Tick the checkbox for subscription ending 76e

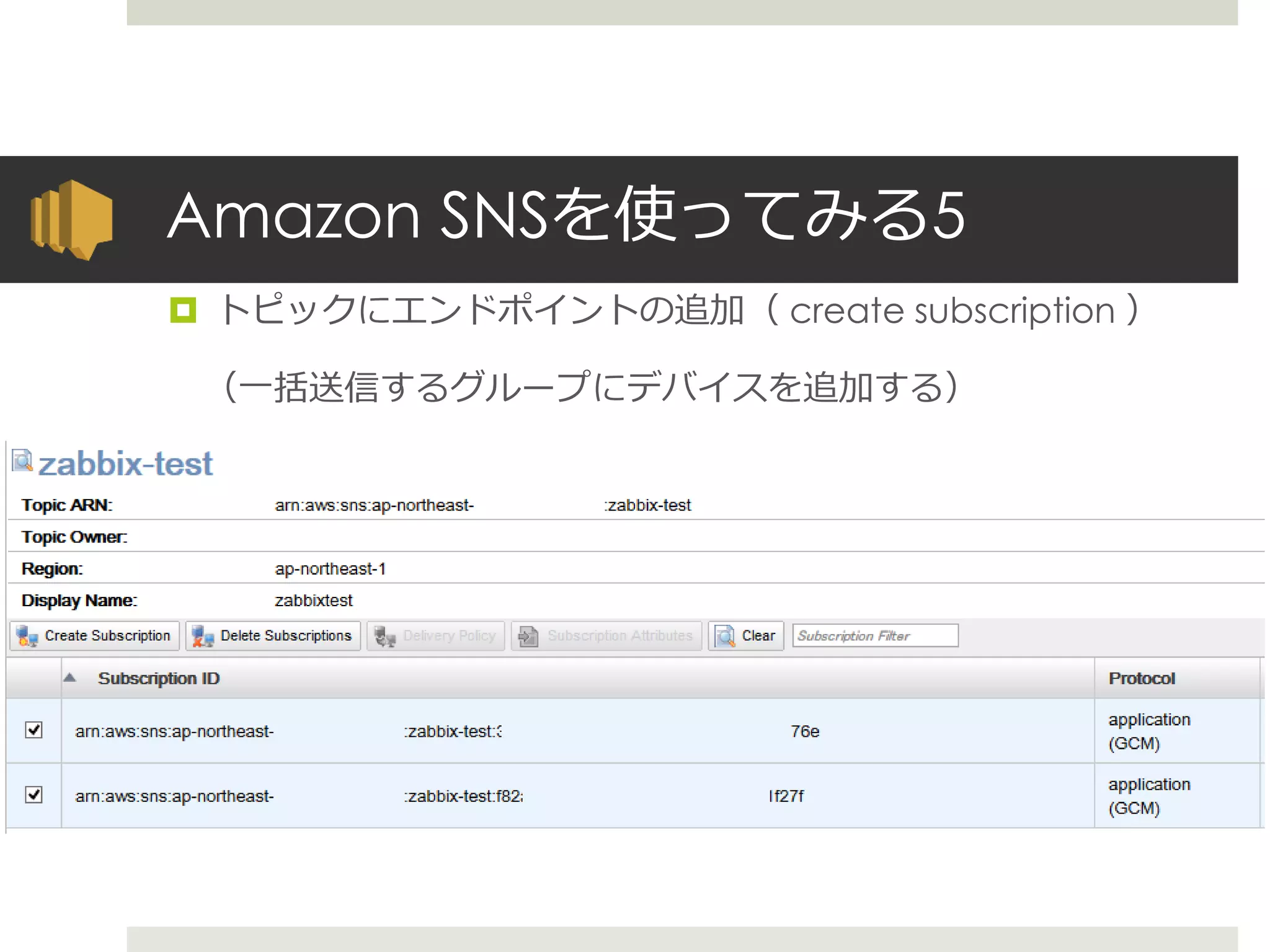click(x=34, y=730)
